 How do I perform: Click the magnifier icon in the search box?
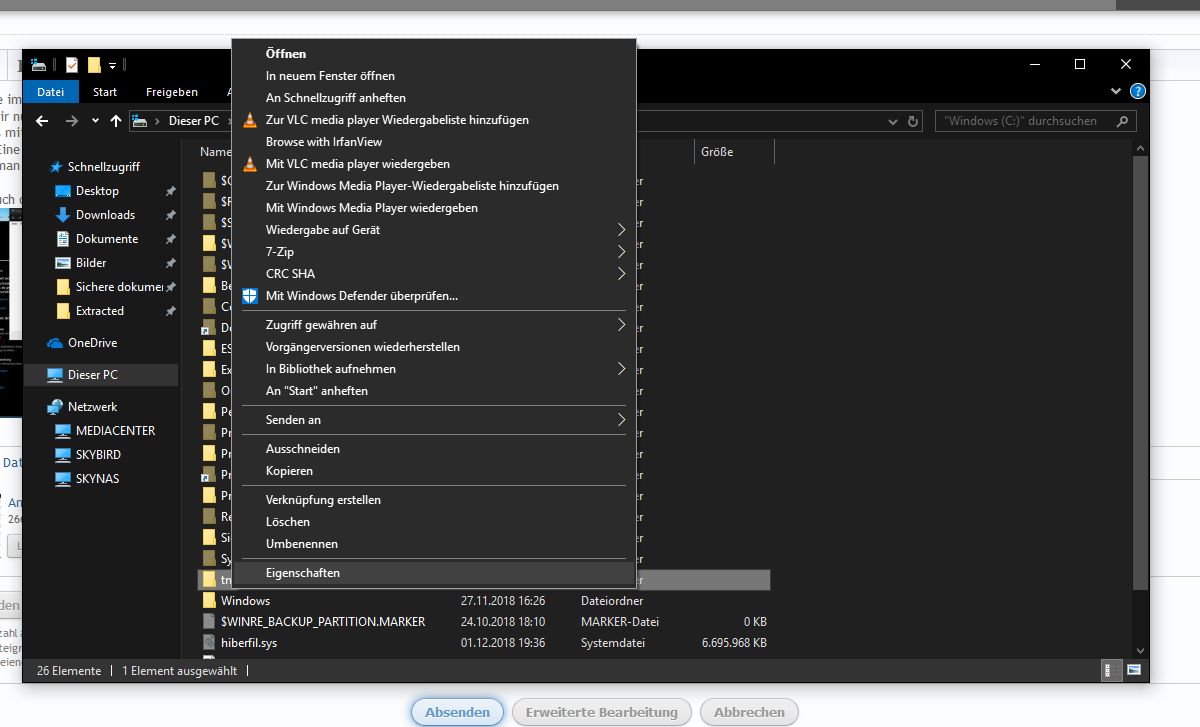point(1123,121)
